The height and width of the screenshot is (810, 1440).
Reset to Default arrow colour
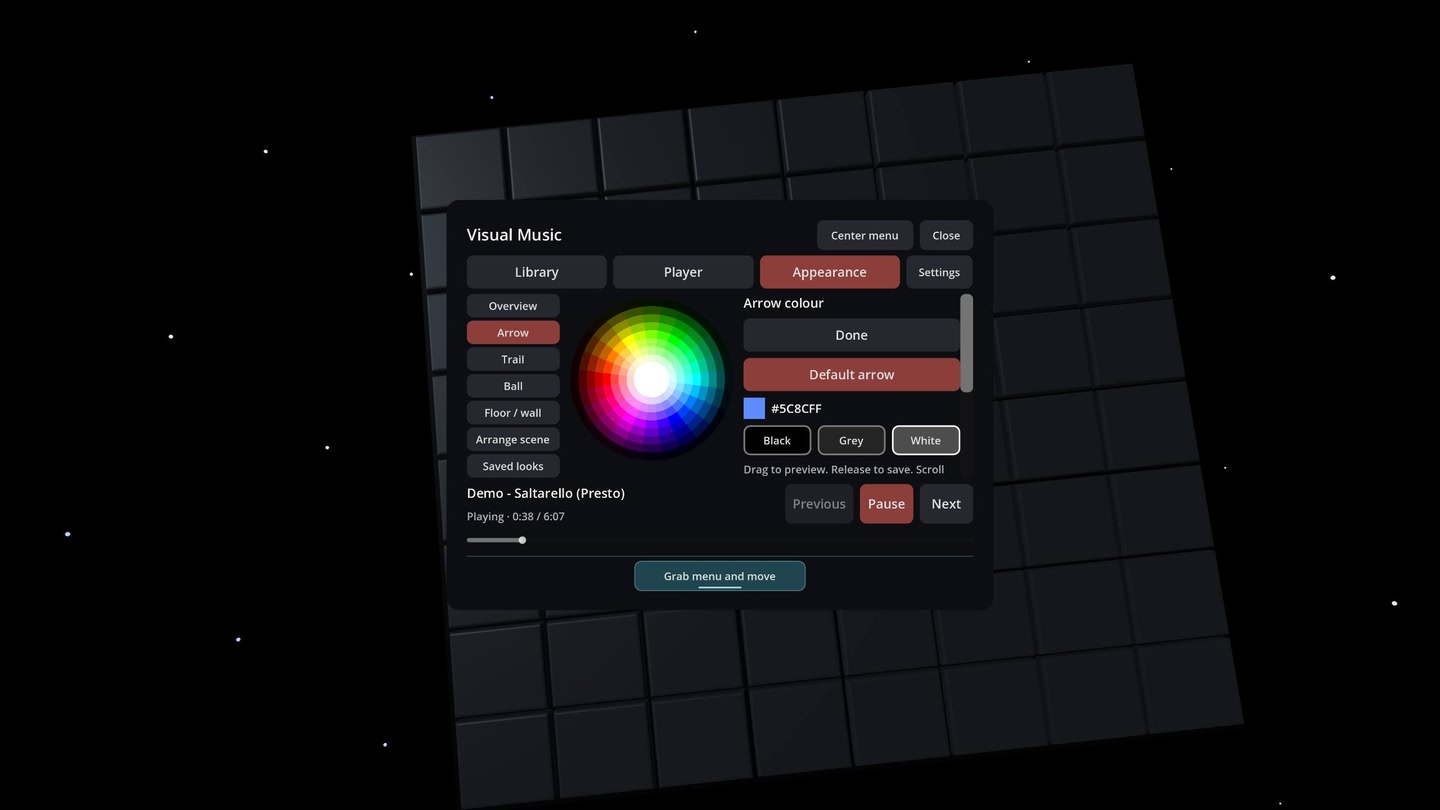[851, 375]
